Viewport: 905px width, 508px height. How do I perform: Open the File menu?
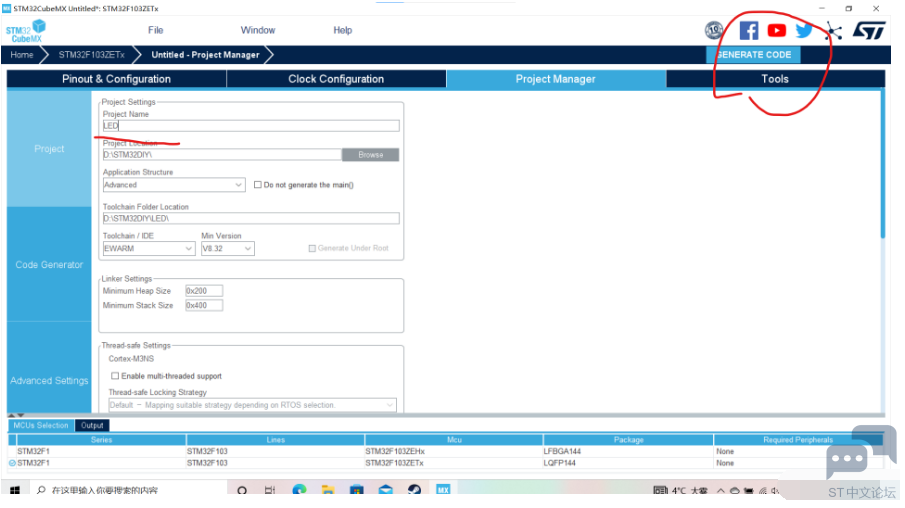156,30
